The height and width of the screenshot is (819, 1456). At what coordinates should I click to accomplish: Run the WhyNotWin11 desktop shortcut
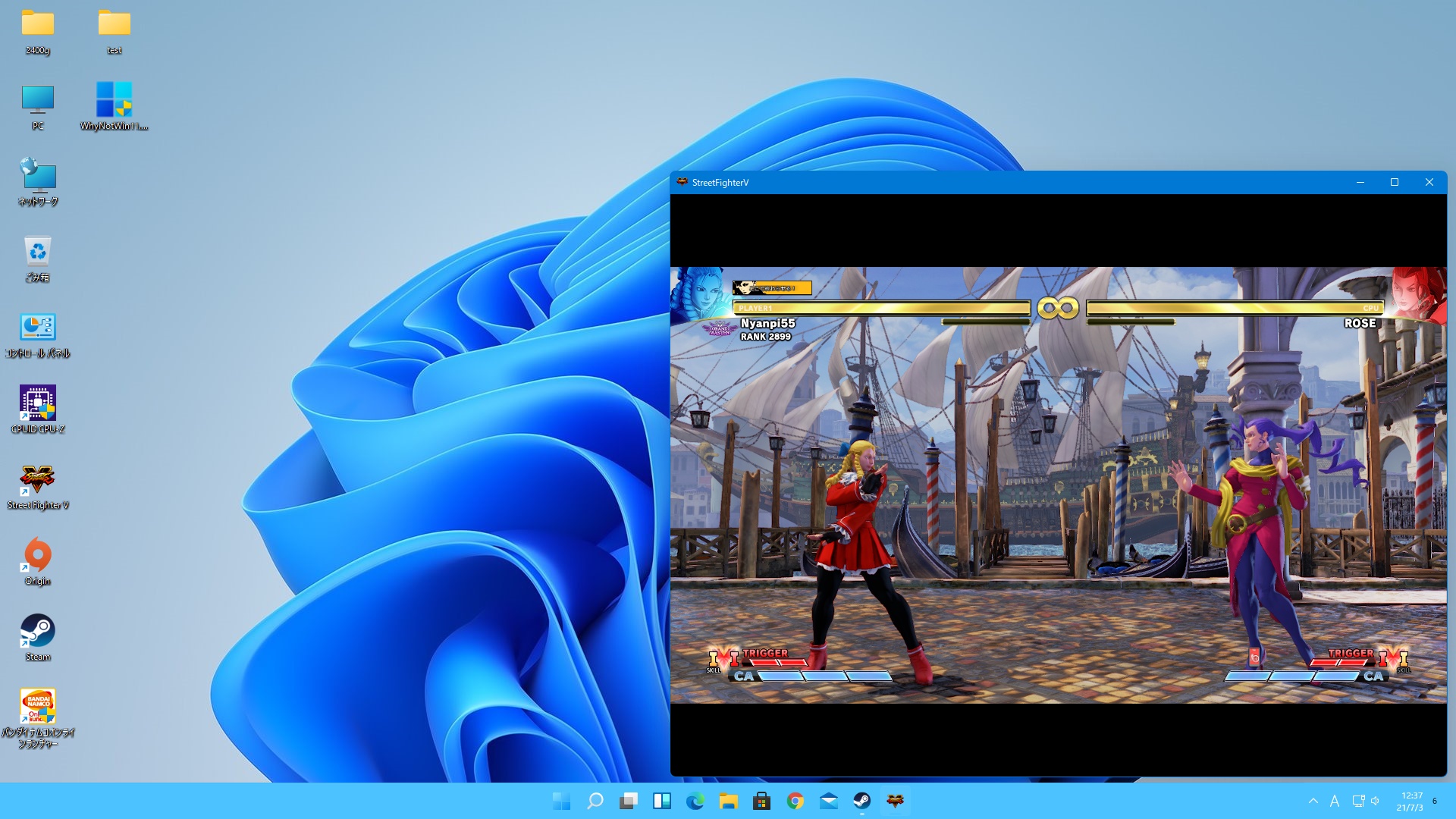pyautogui.click(x=115, y=100)
